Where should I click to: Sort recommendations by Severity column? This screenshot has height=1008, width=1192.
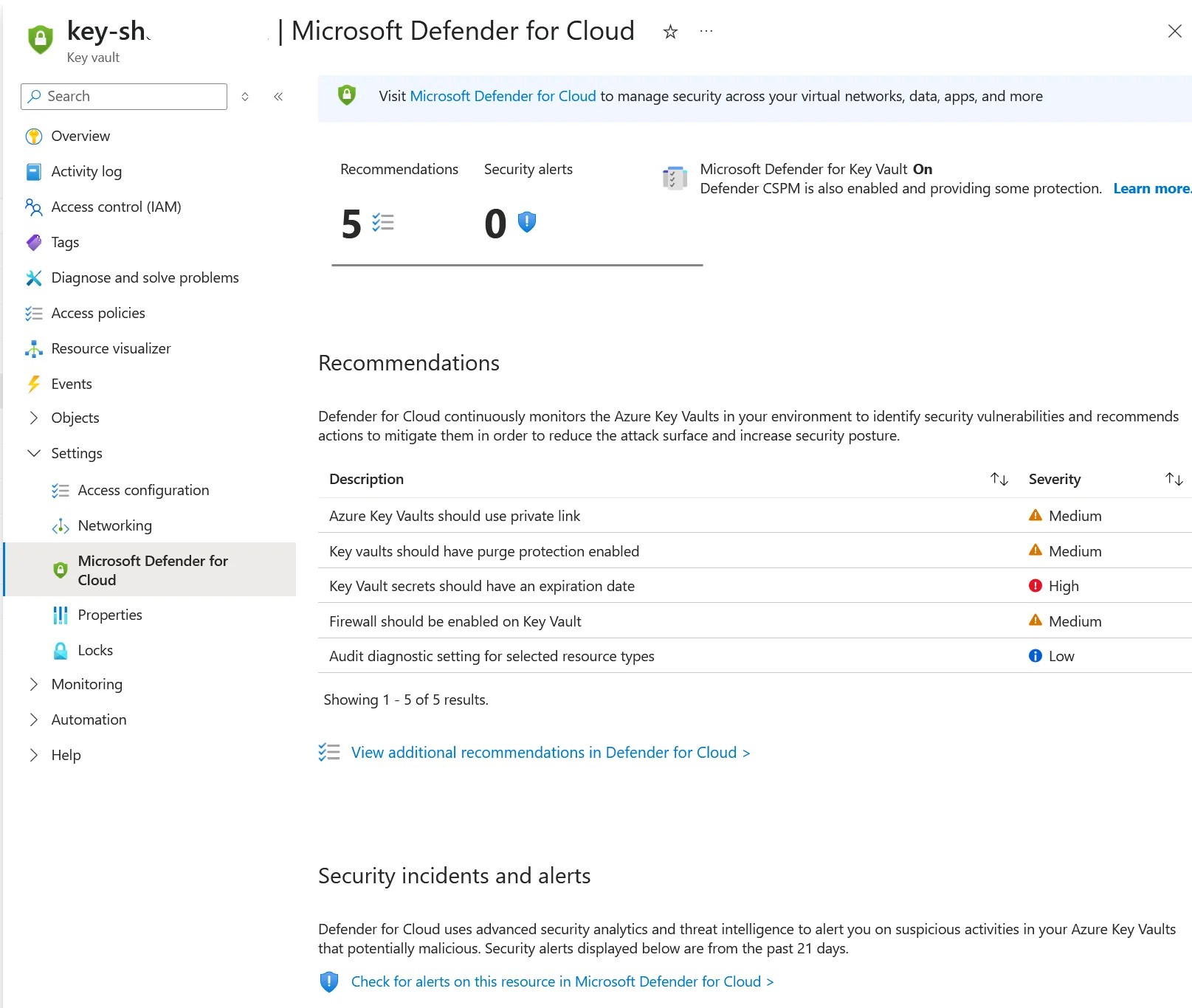[x=1174, y=480]
